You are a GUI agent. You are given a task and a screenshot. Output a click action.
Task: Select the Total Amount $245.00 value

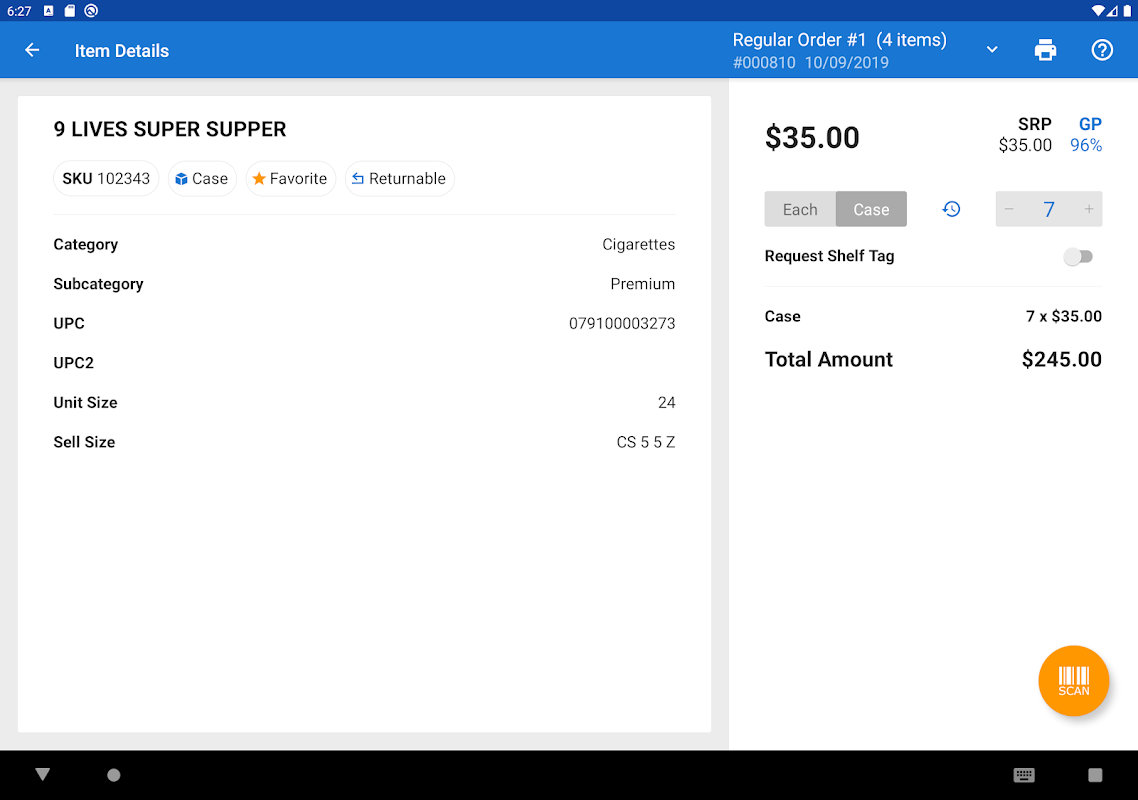pyautogui.click(x=1061, y=359)
